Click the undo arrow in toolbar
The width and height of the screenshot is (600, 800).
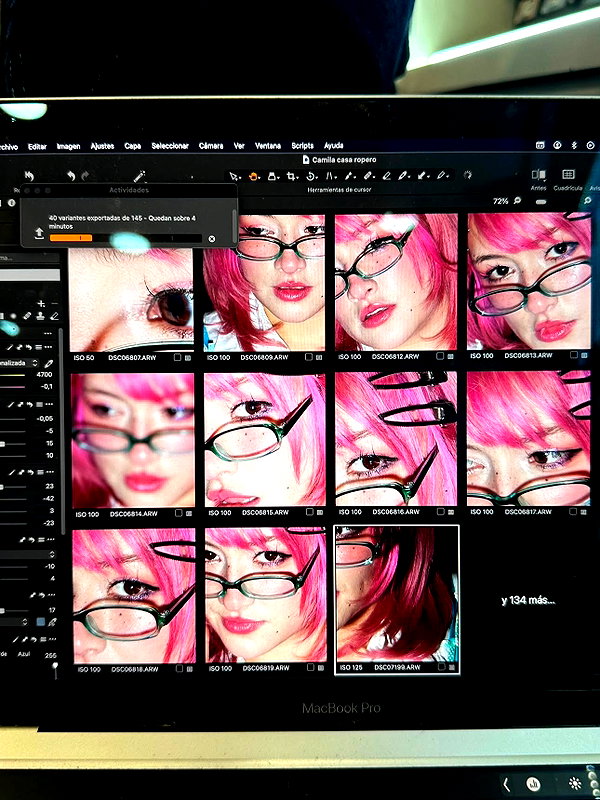[71, 176]
